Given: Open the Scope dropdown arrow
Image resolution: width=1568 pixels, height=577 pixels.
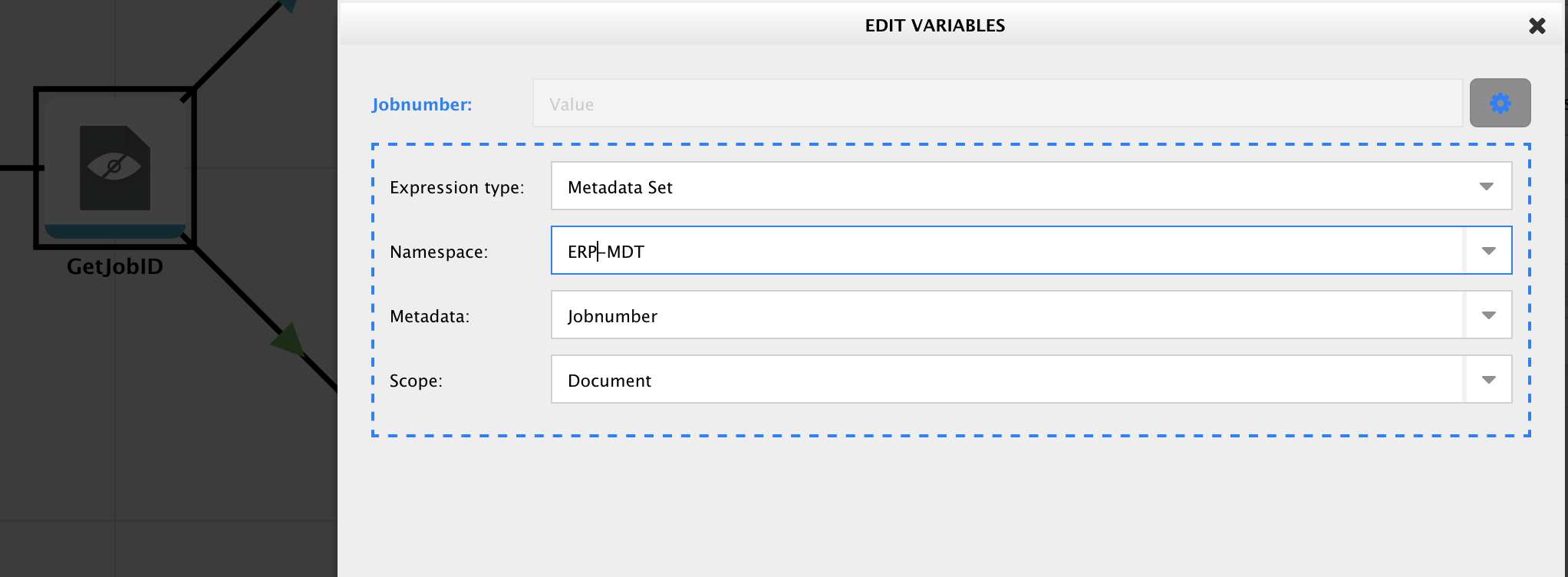Looking at the screenshot, I should (x=1488, y=380).
